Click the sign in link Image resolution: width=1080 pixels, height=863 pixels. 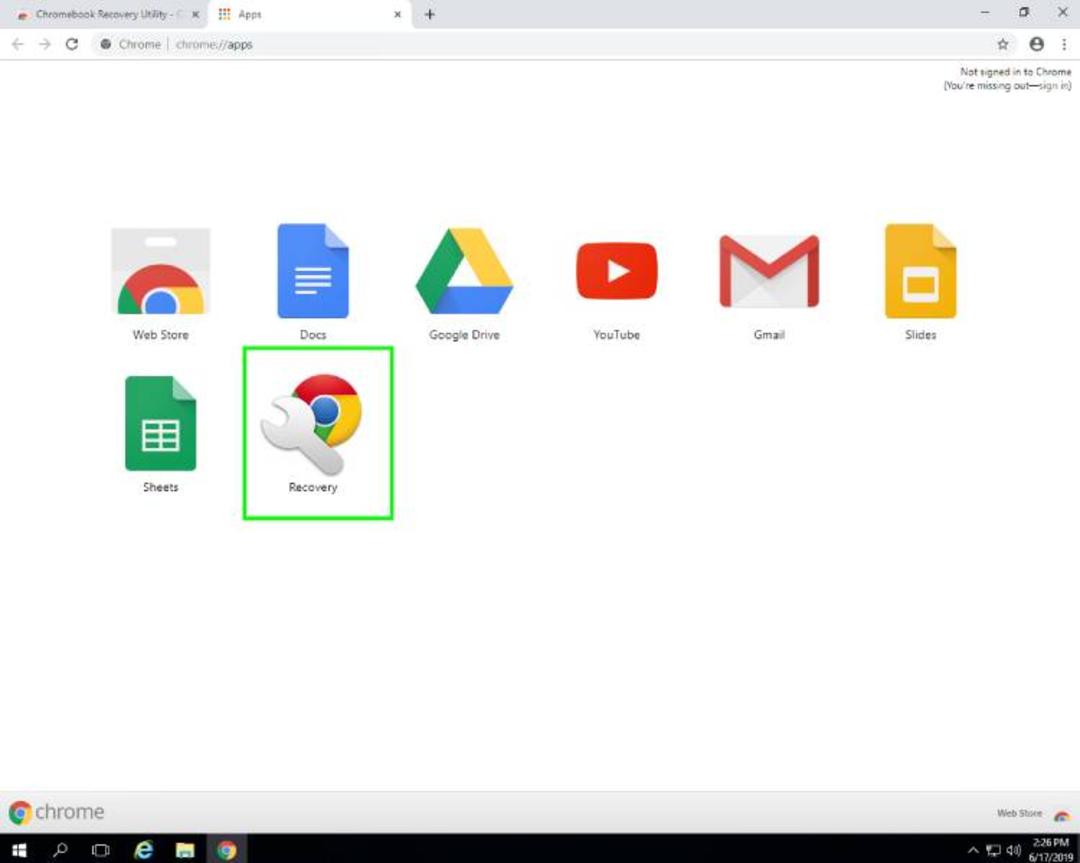click(1054, 85)
